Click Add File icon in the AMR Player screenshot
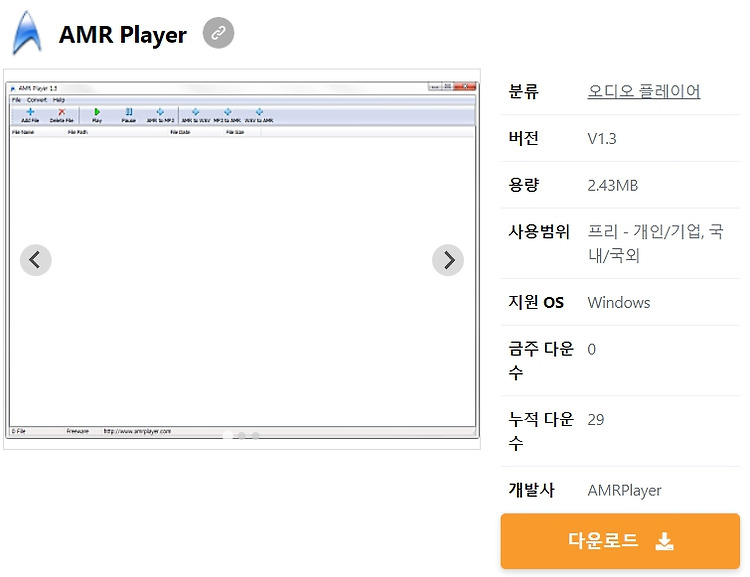This screenshot has height=577, width=750. [x=30, y=115]
